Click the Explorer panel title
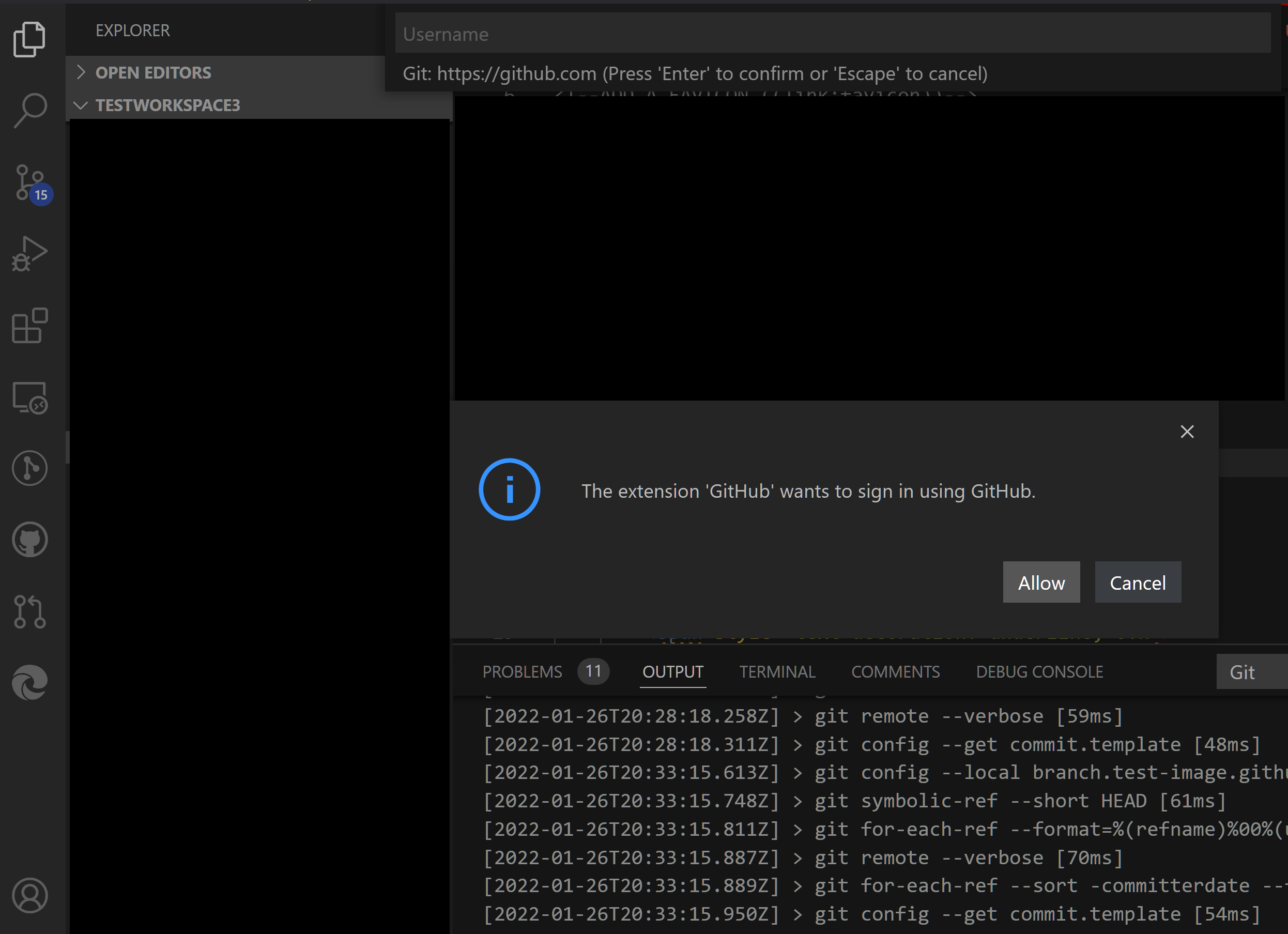 (x=132, y=30)
